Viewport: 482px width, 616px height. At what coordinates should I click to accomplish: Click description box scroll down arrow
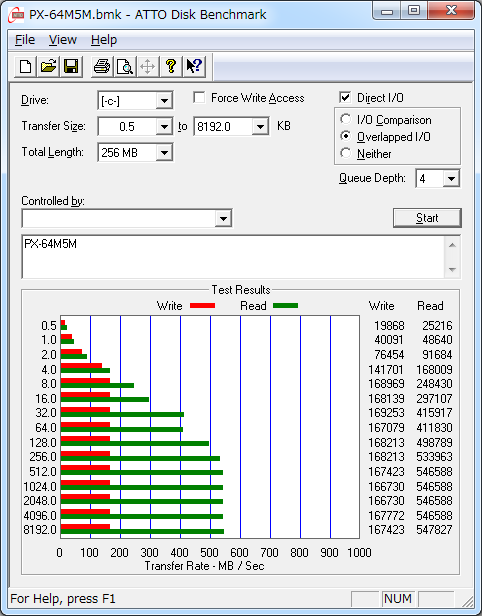[452, 270]
